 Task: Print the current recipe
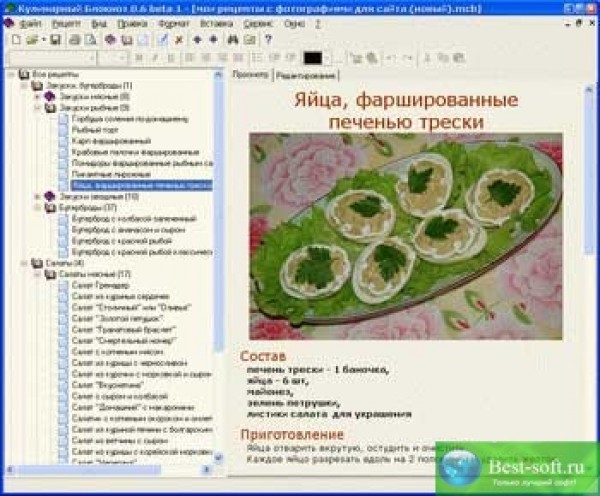click(74, 39)
